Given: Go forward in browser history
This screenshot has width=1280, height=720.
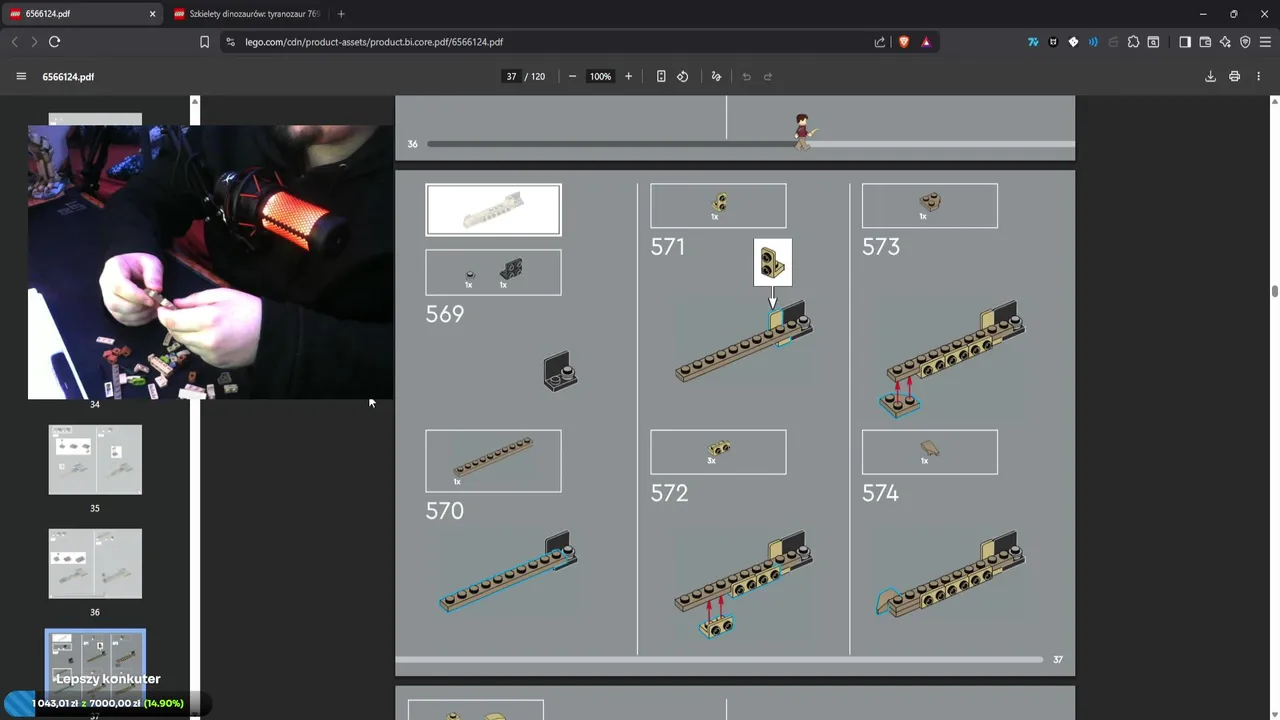Looking at the screenshot, I should 34,42.
